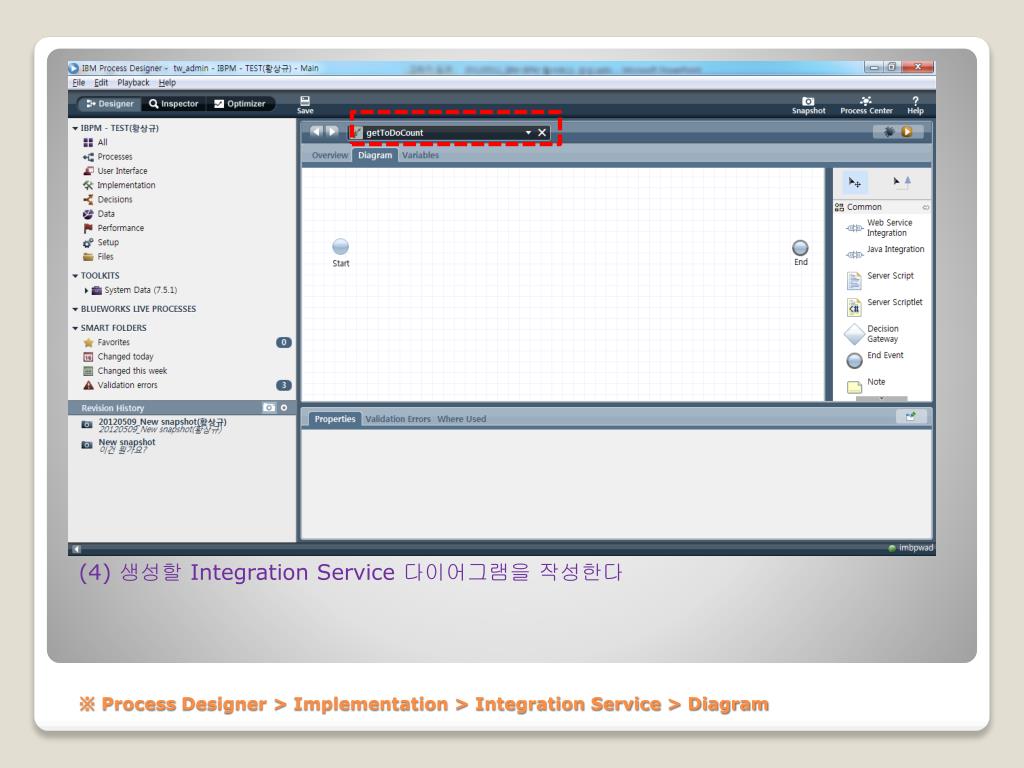The height and width of the screenshot is (768, 1024).
Task: Select the End event on the diagram
Action: coord(800,248)
